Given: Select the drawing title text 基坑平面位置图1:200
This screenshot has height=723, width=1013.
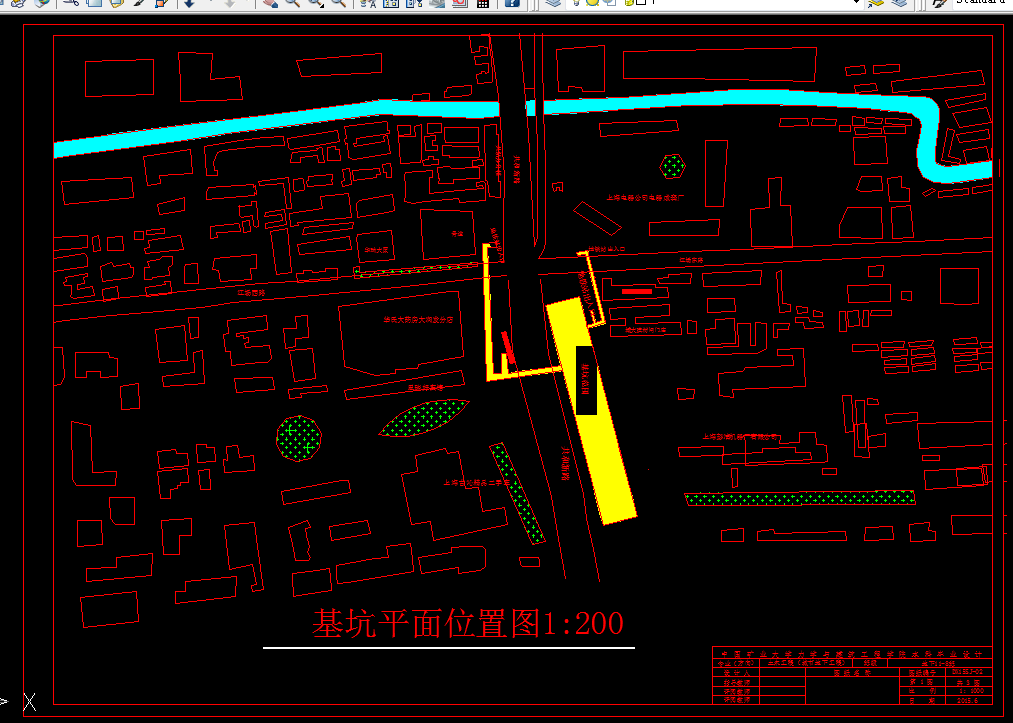Looking at the screenshot, I should tap(468, 623).
